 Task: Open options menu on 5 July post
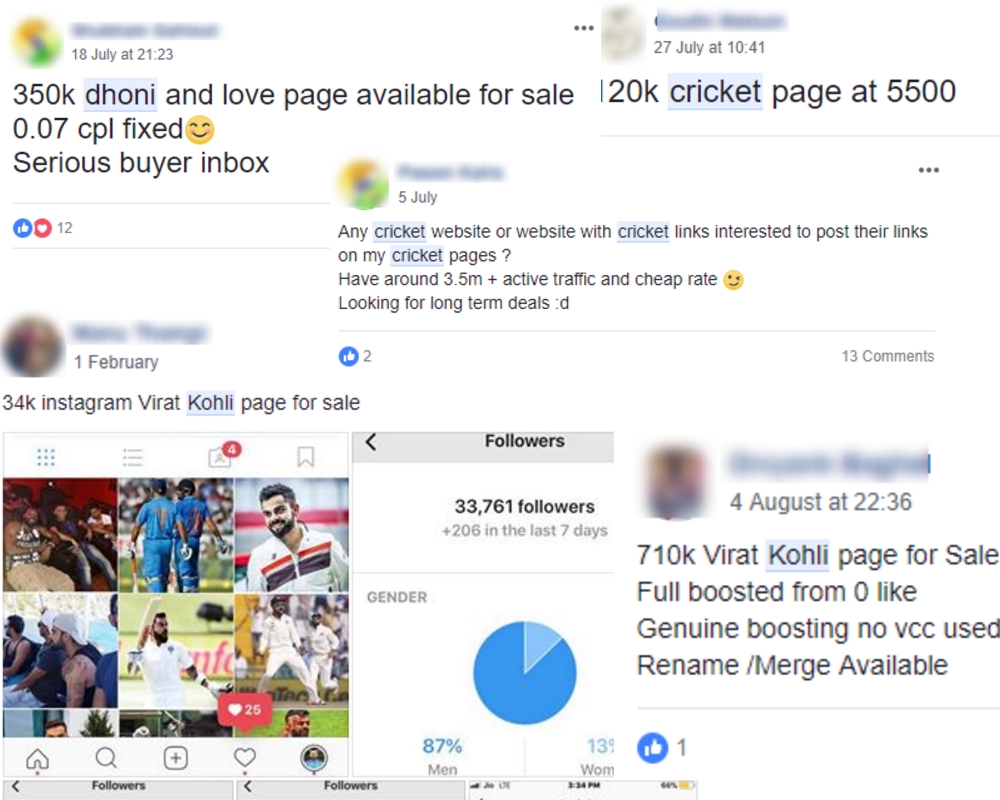click(929, 170)
